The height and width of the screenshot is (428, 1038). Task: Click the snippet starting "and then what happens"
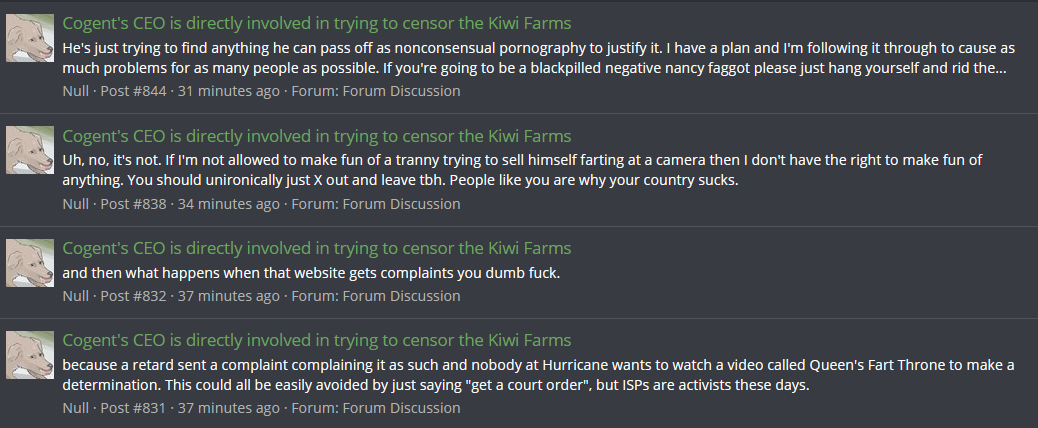pyautogui.click(x=311, y=273)
